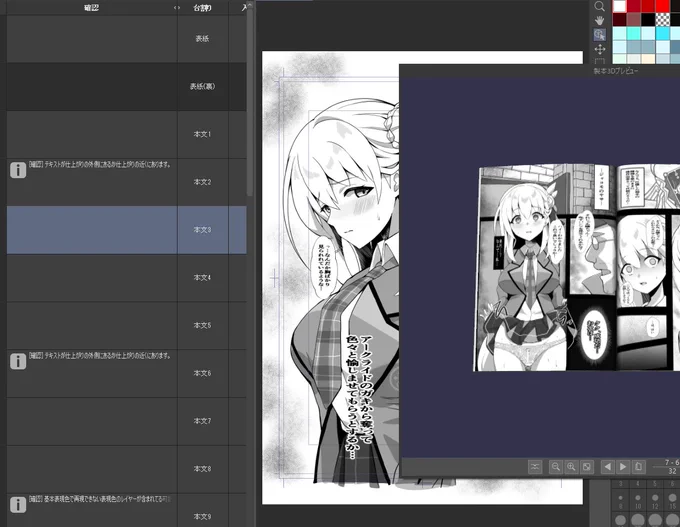
Task: Choose brush size preset 12
Action: (655, 501)
